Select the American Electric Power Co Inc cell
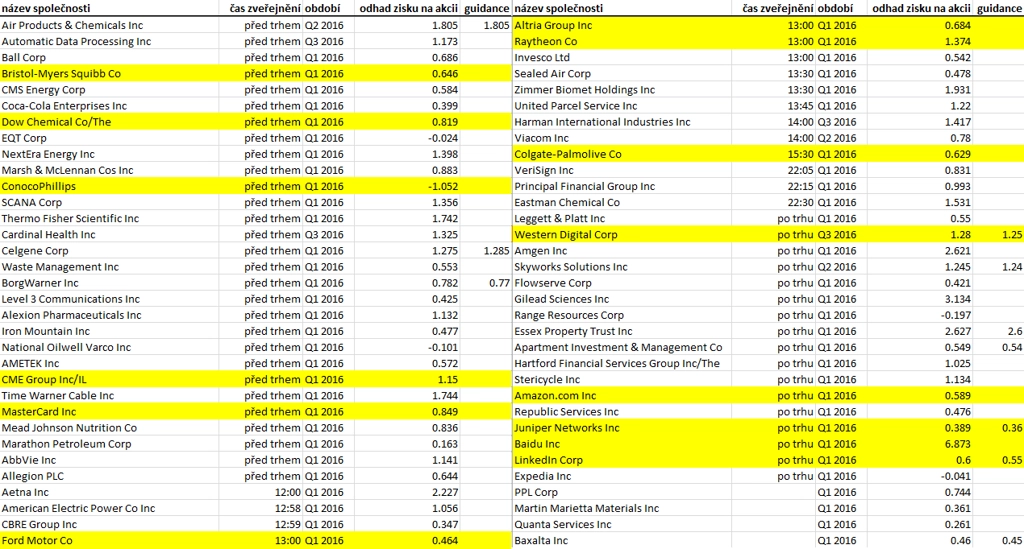The image size is (1024, 549). 110,508
